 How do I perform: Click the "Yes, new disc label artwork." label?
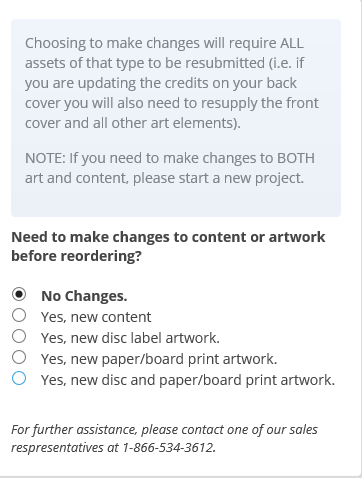coord(130,338)
